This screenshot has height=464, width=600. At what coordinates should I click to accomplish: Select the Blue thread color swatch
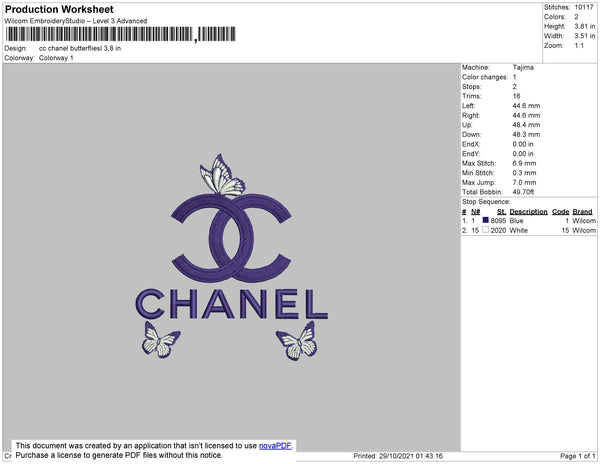[x=486, y=220]
